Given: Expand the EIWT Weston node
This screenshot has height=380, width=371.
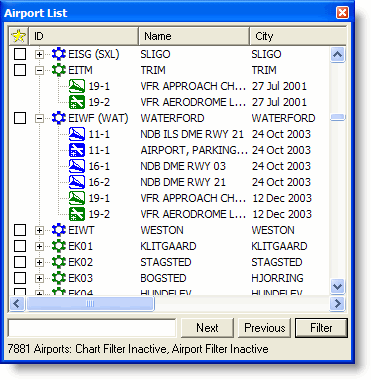Looking at the screenshot, I should coord(39,230).
